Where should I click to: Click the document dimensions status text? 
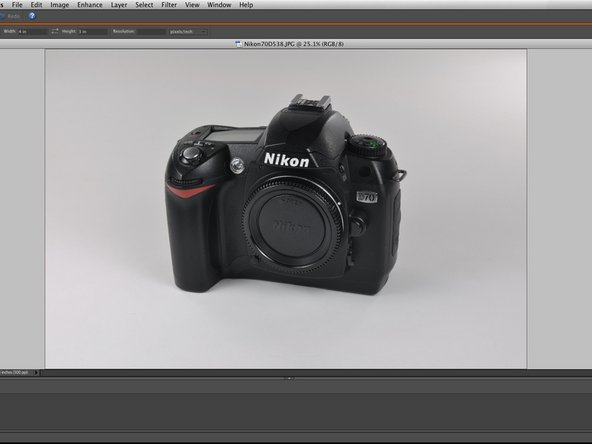coord(15,373)
